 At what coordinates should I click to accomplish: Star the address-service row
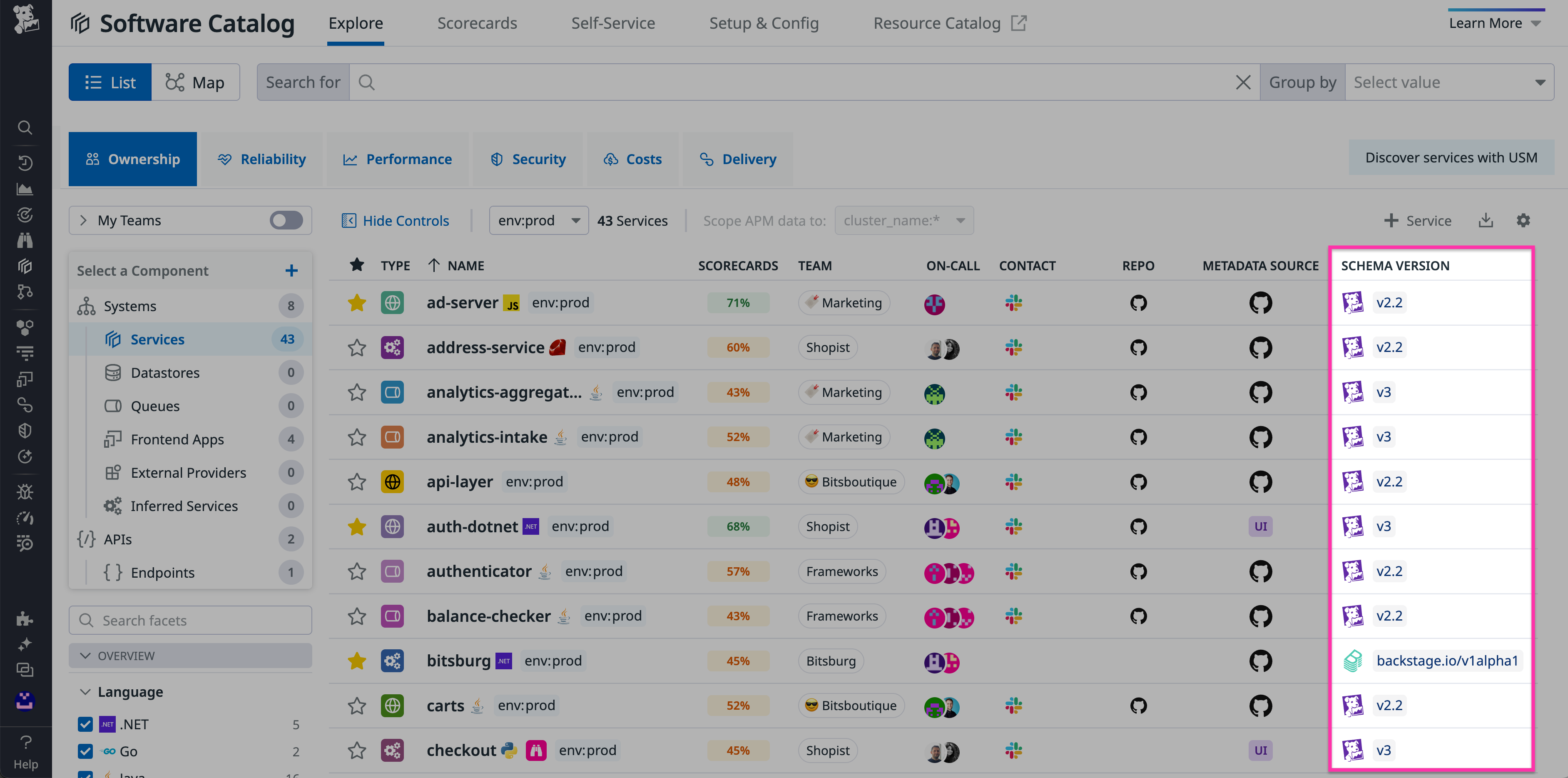point(357,348)
